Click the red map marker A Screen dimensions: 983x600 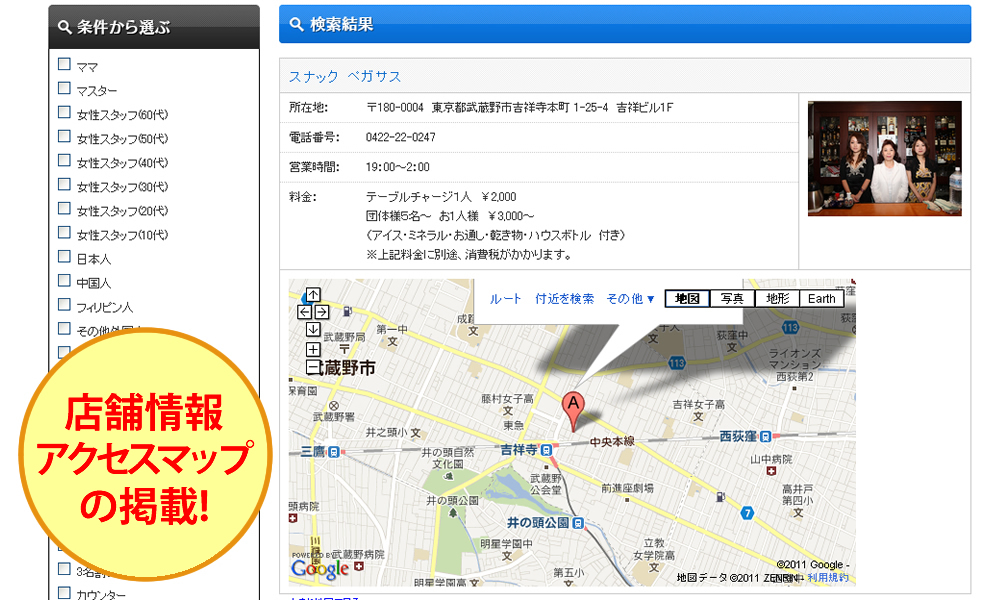pyautogui.click(x=572, y=411)
